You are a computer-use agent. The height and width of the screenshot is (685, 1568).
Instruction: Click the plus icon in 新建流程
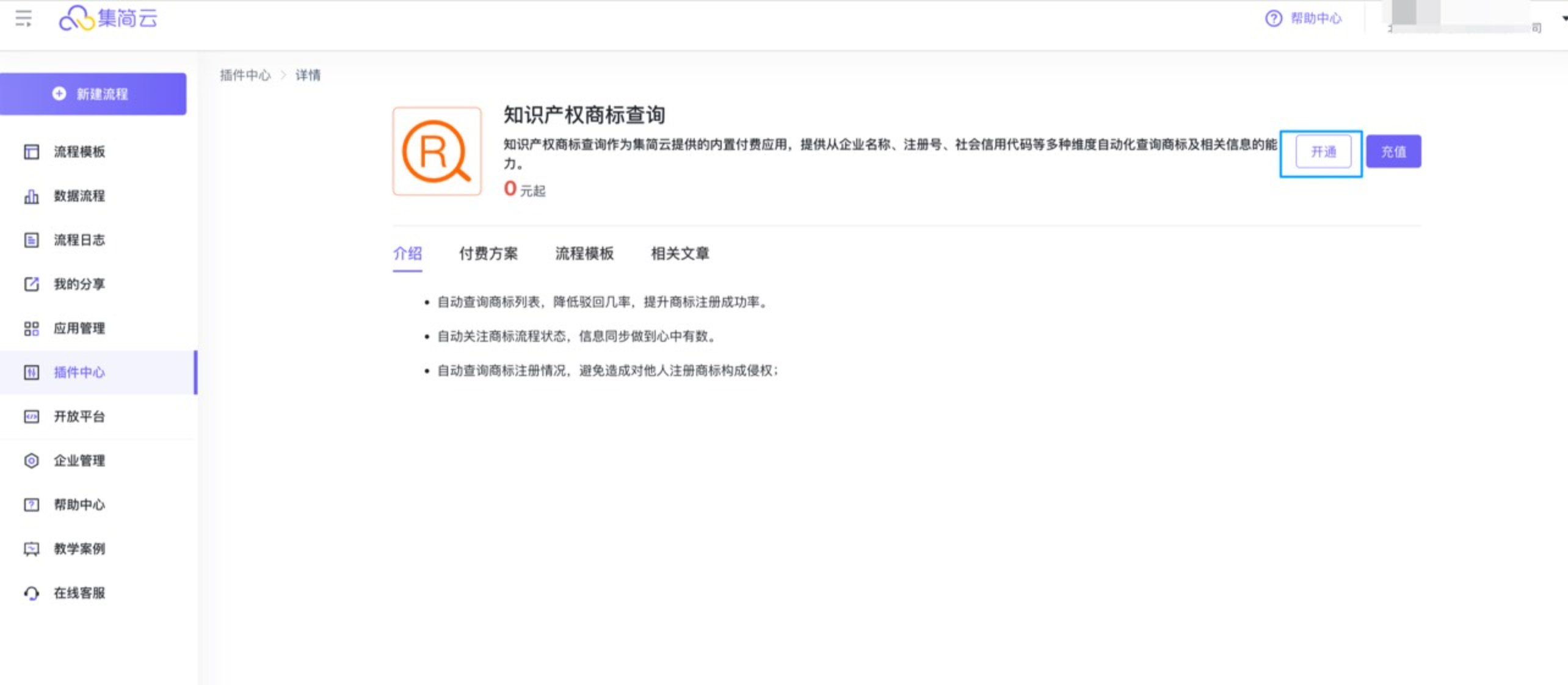coord(59,93)
